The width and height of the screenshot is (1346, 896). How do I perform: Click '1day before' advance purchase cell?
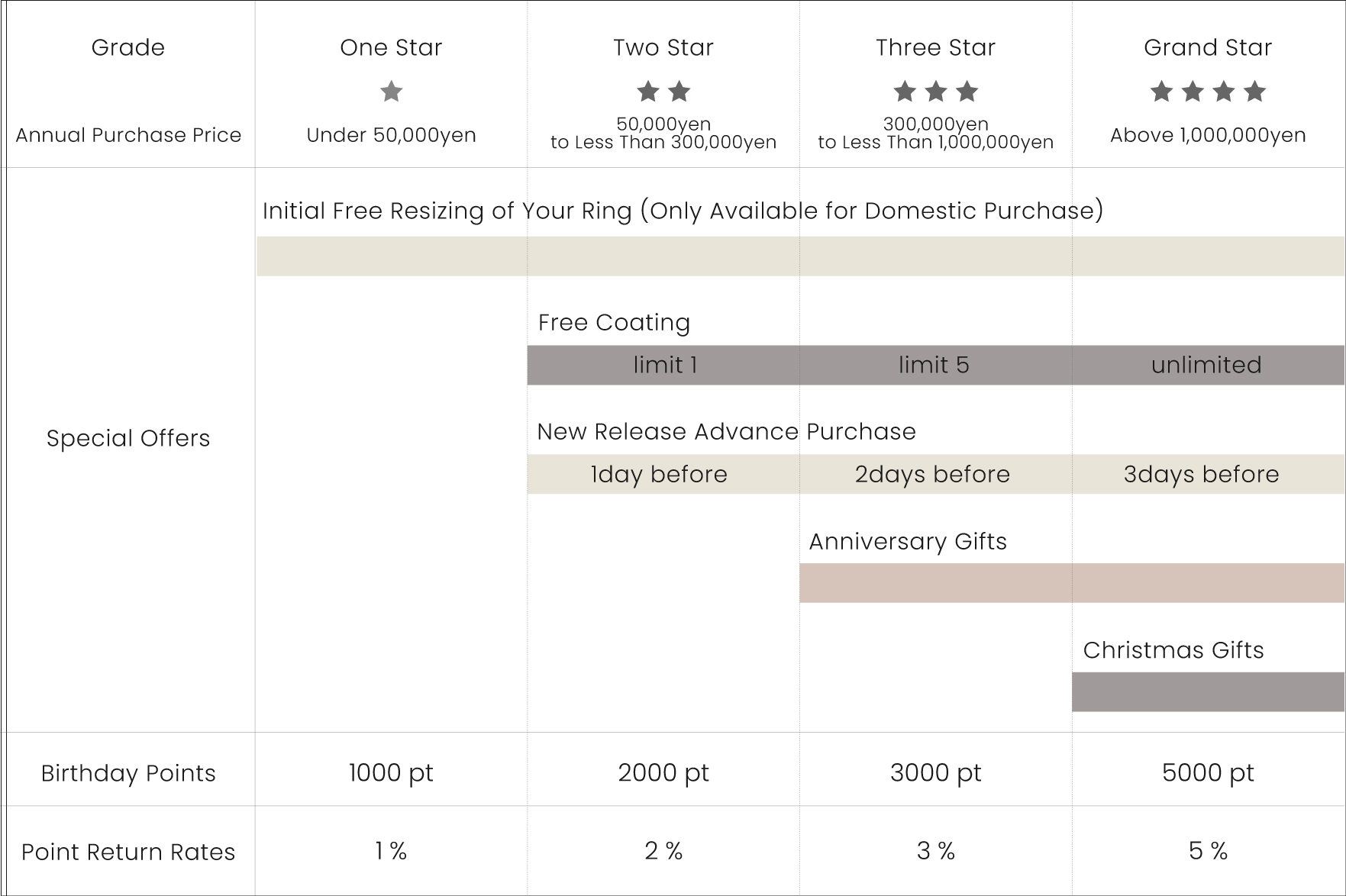pos(663,474)
